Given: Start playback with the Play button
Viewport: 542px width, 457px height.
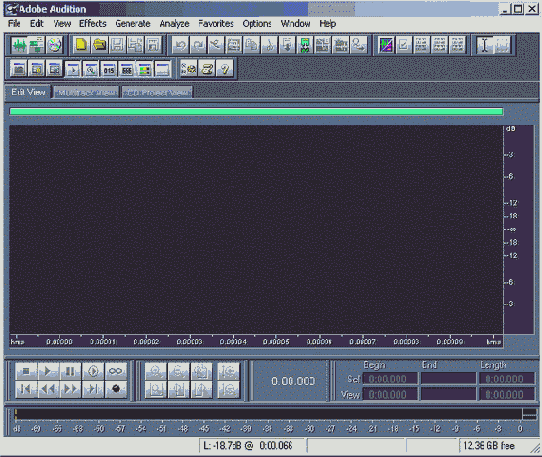Looking at the screenshot, I should coord(48,371).
